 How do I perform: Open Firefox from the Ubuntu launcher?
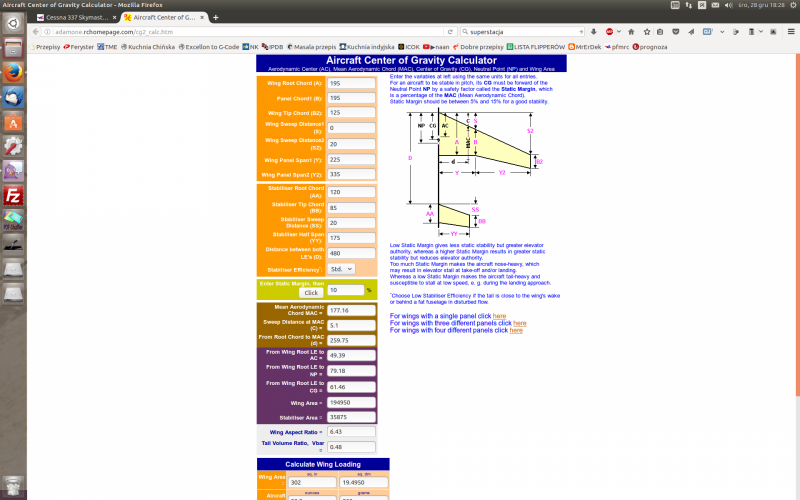click(13, 72)
